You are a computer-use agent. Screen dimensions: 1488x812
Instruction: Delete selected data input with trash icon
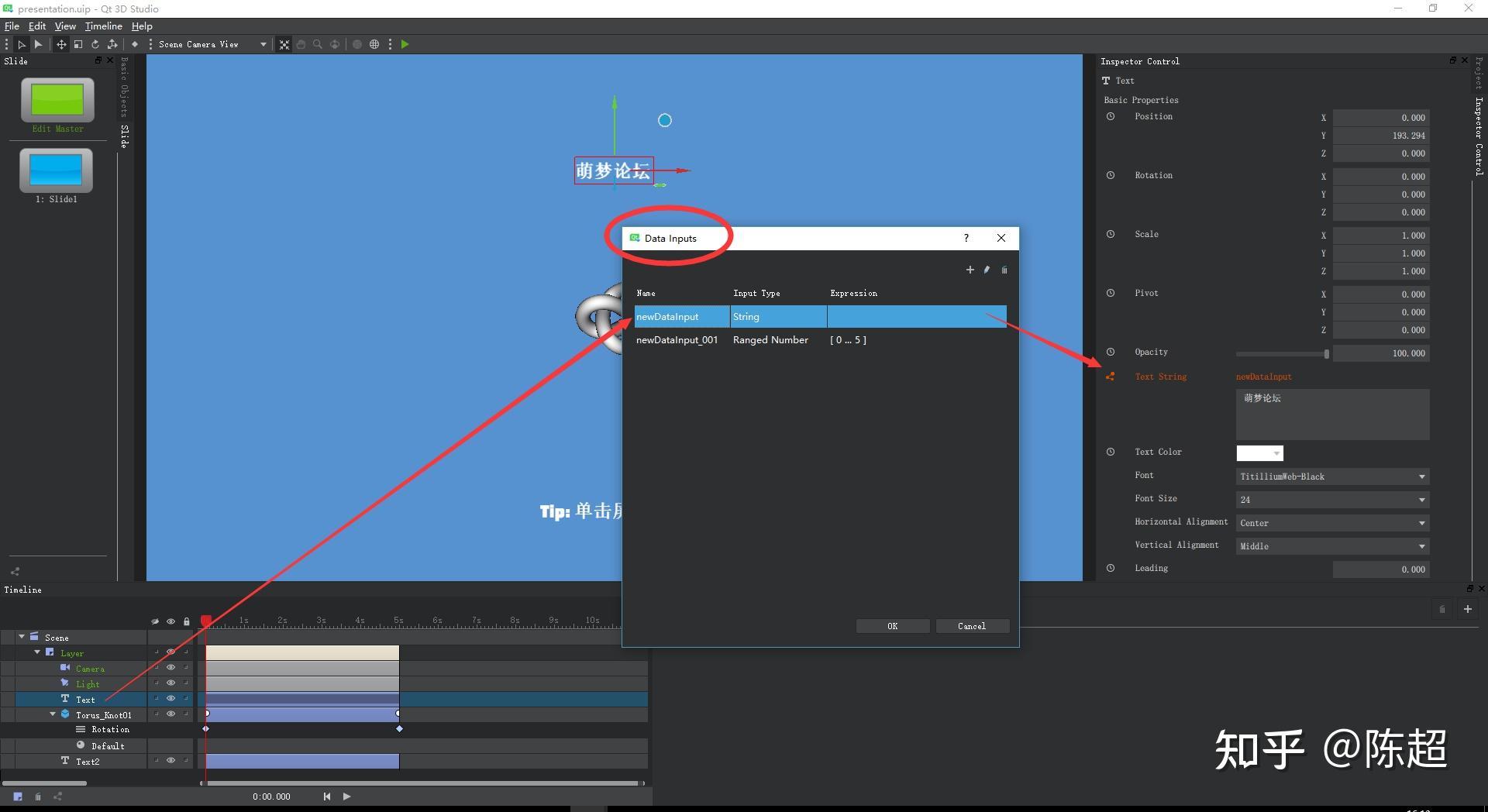pyautogui.click(x=1004, y=270)
